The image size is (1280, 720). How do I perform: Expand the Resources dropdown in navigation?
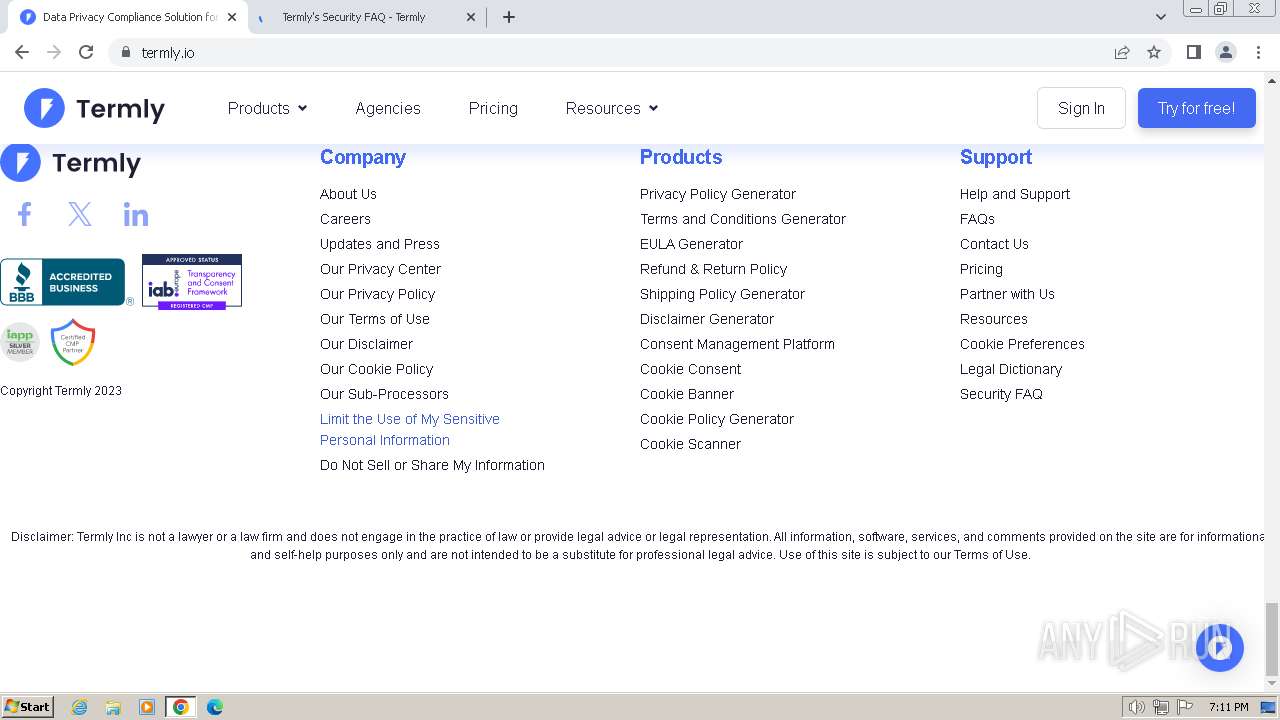[x=612, y=108]
